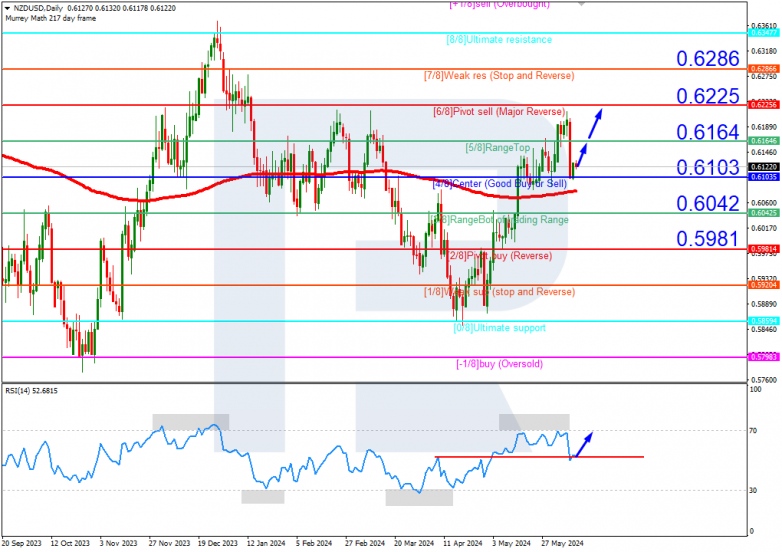The width and height of the screenshot is (782, 552).
Task: Click the red 0.59814 price tag
Action: (763, 249)
